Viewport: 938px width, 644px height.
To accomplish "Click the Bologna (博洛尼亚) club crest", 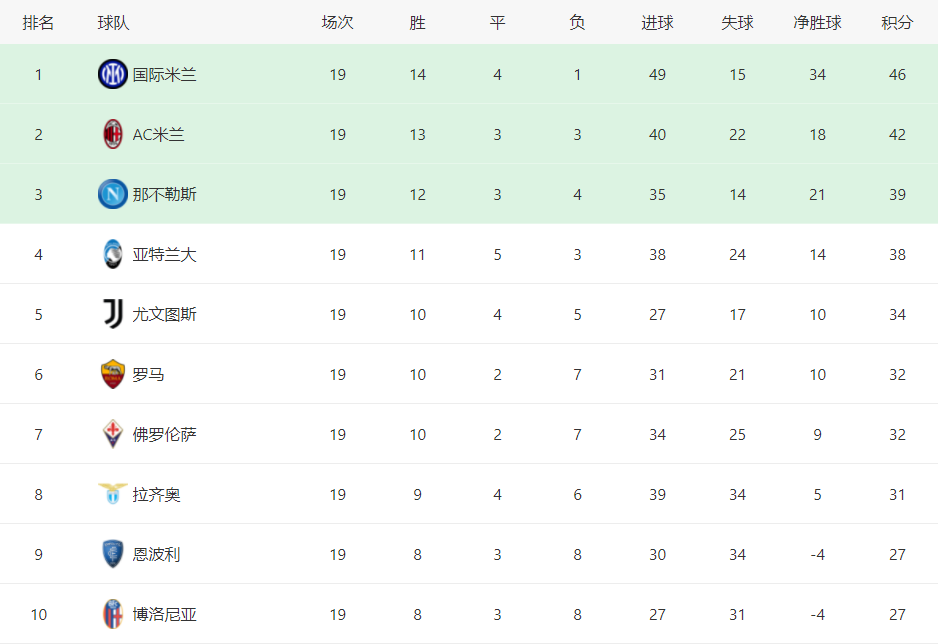I will pos(112,614).
